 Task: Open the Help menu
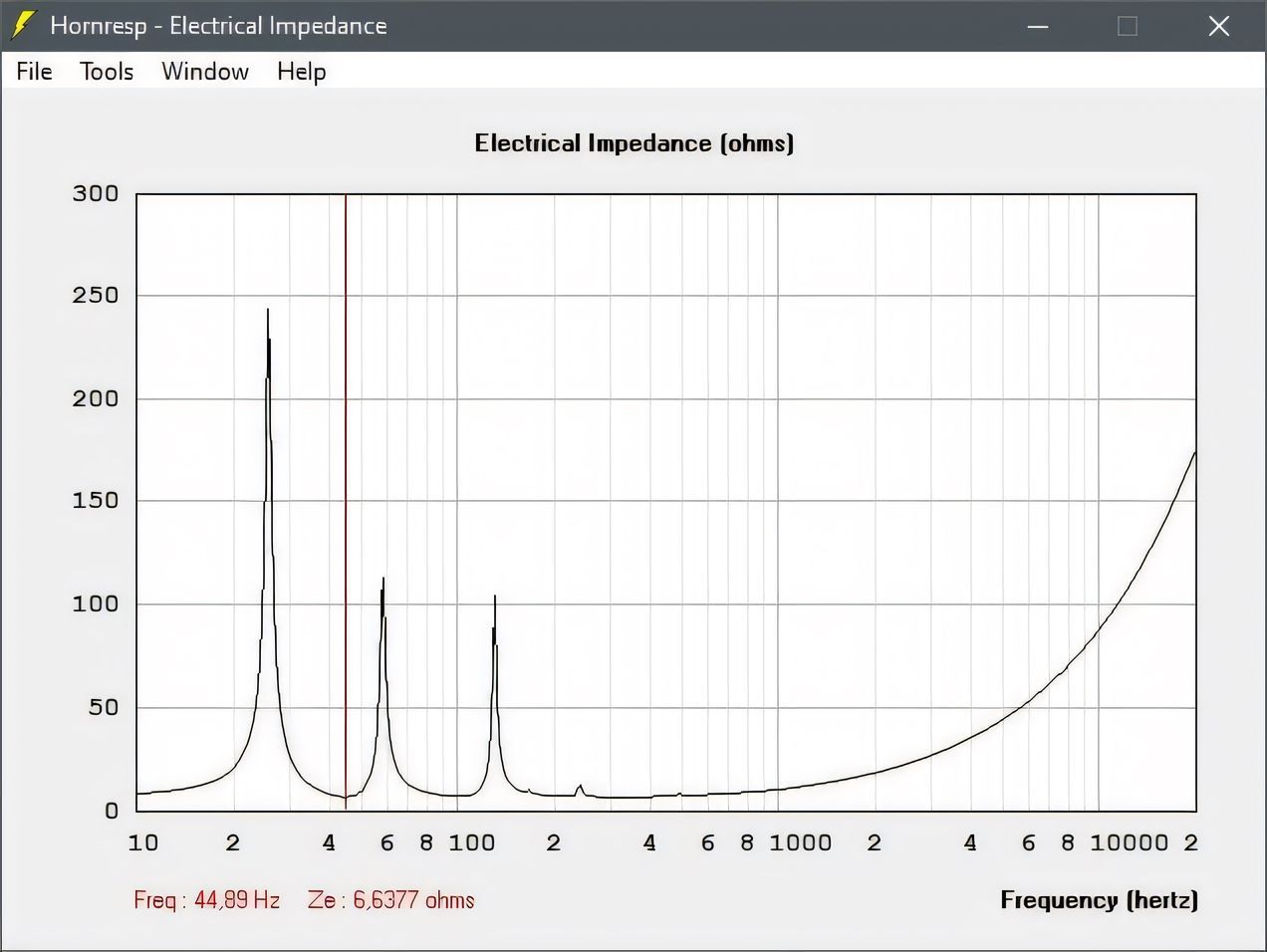[301, 72]
